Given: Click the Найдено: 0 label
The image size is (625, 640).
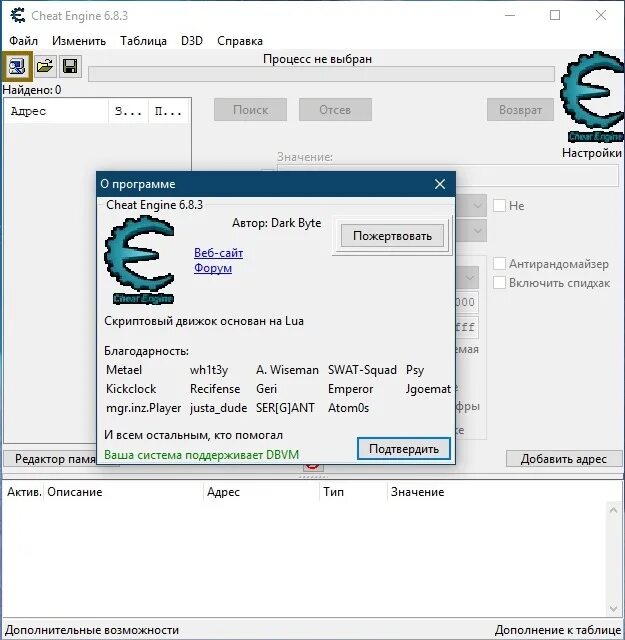Looking at the screenshot, I should click(32, 90).
